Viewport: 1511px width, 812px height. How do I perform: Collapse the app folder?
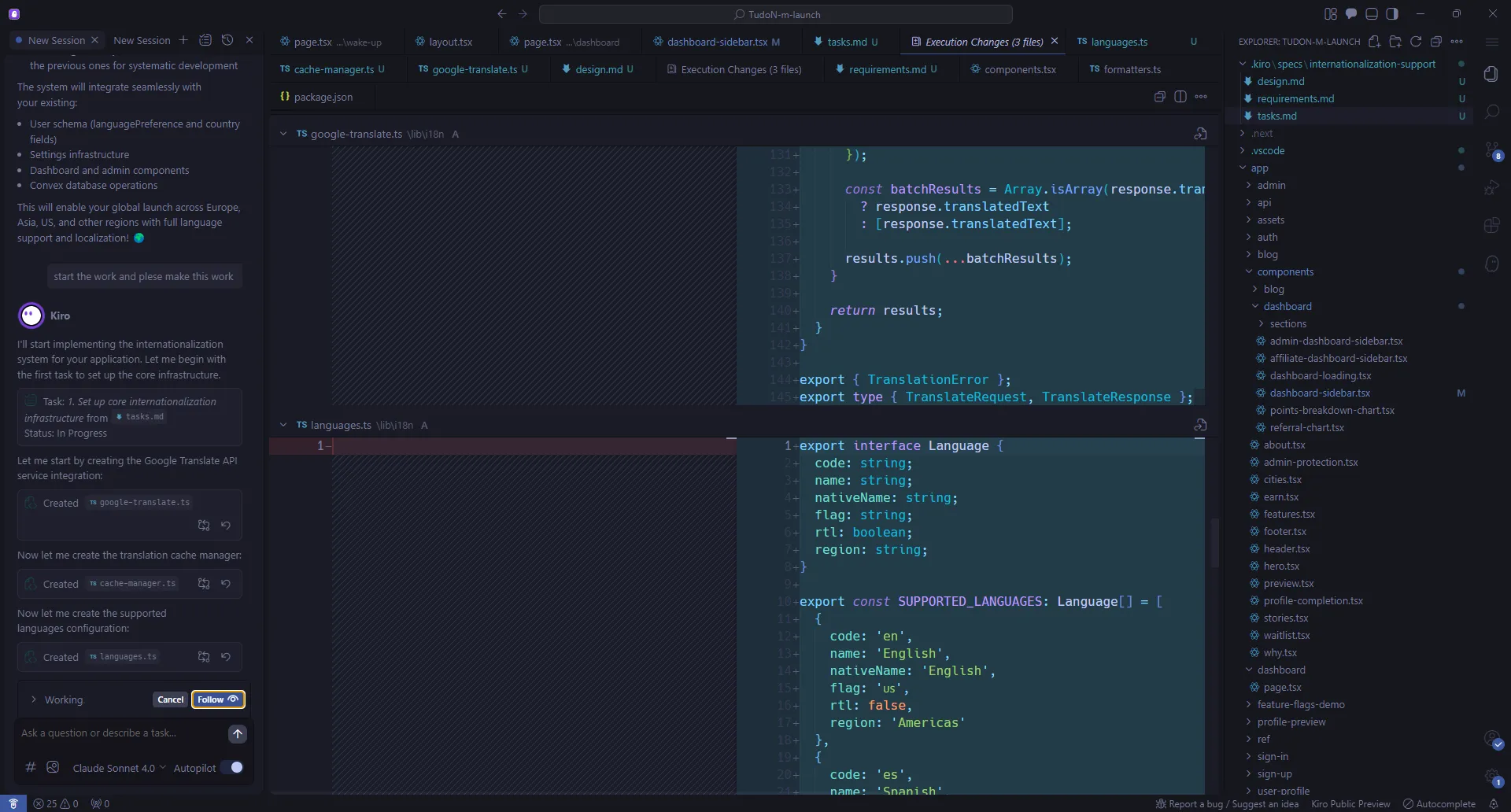click(1242, 168)
